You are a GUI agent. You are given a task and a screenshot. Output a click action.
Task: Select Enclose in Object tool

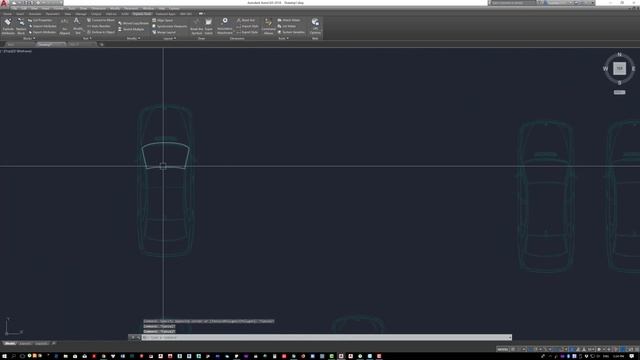pos(101,32)
